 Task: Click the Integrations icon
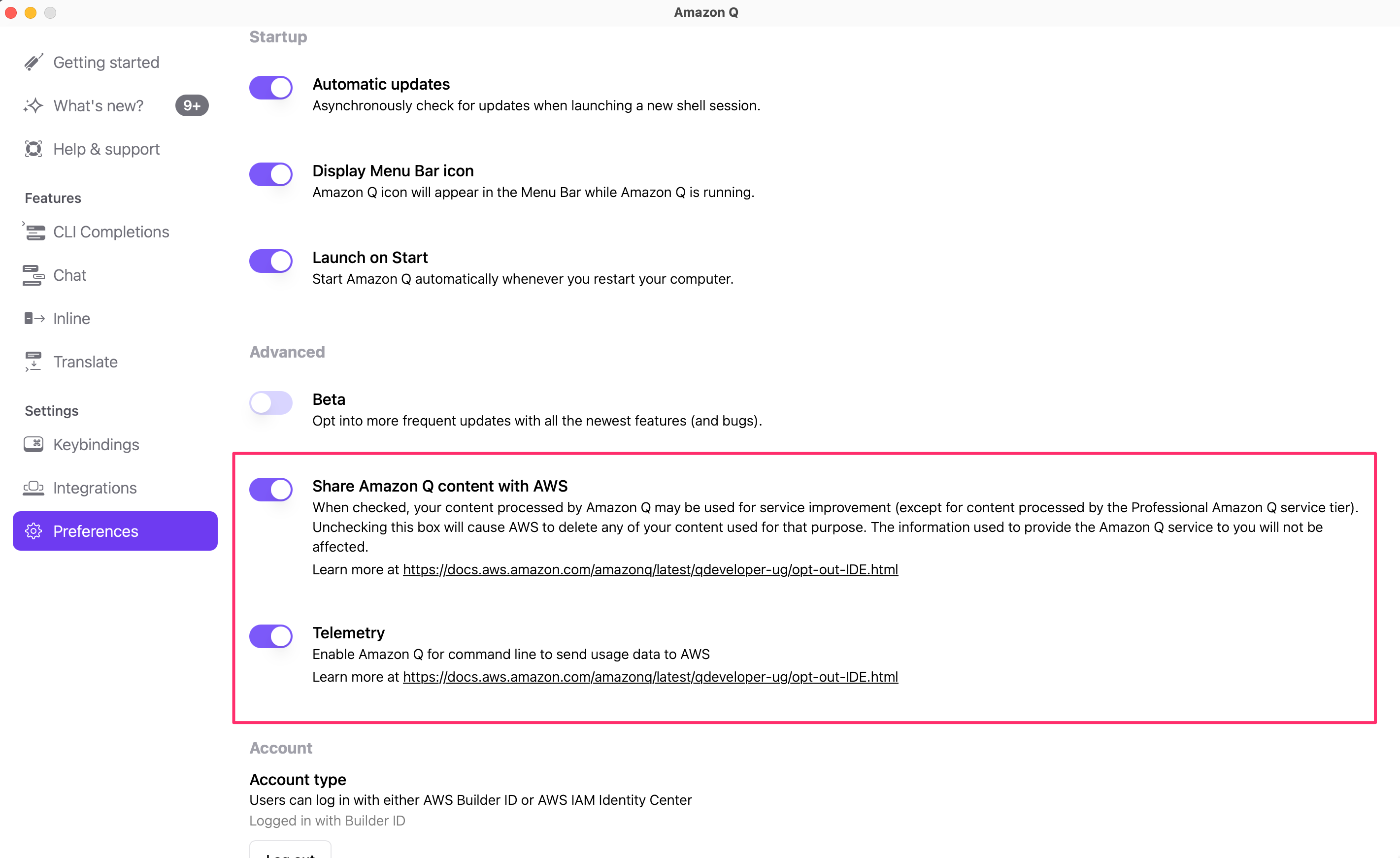[33, 488]
